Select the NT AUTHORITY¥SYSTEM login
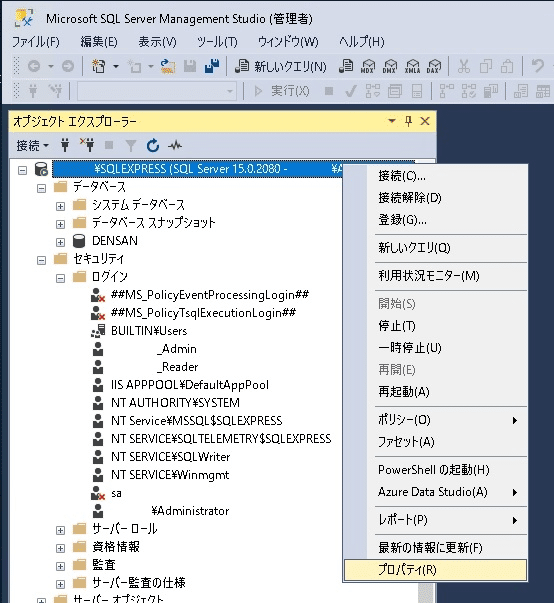The width and height of the screenshot is (554, 603). pos(175,403)
